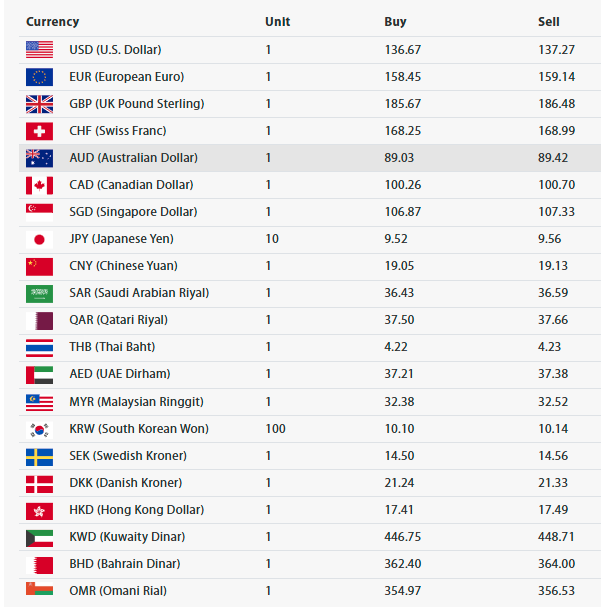This screenshot has height=607, width=601.
Task: Select the UK Union Jack flag
Action: tap(39, 104)
